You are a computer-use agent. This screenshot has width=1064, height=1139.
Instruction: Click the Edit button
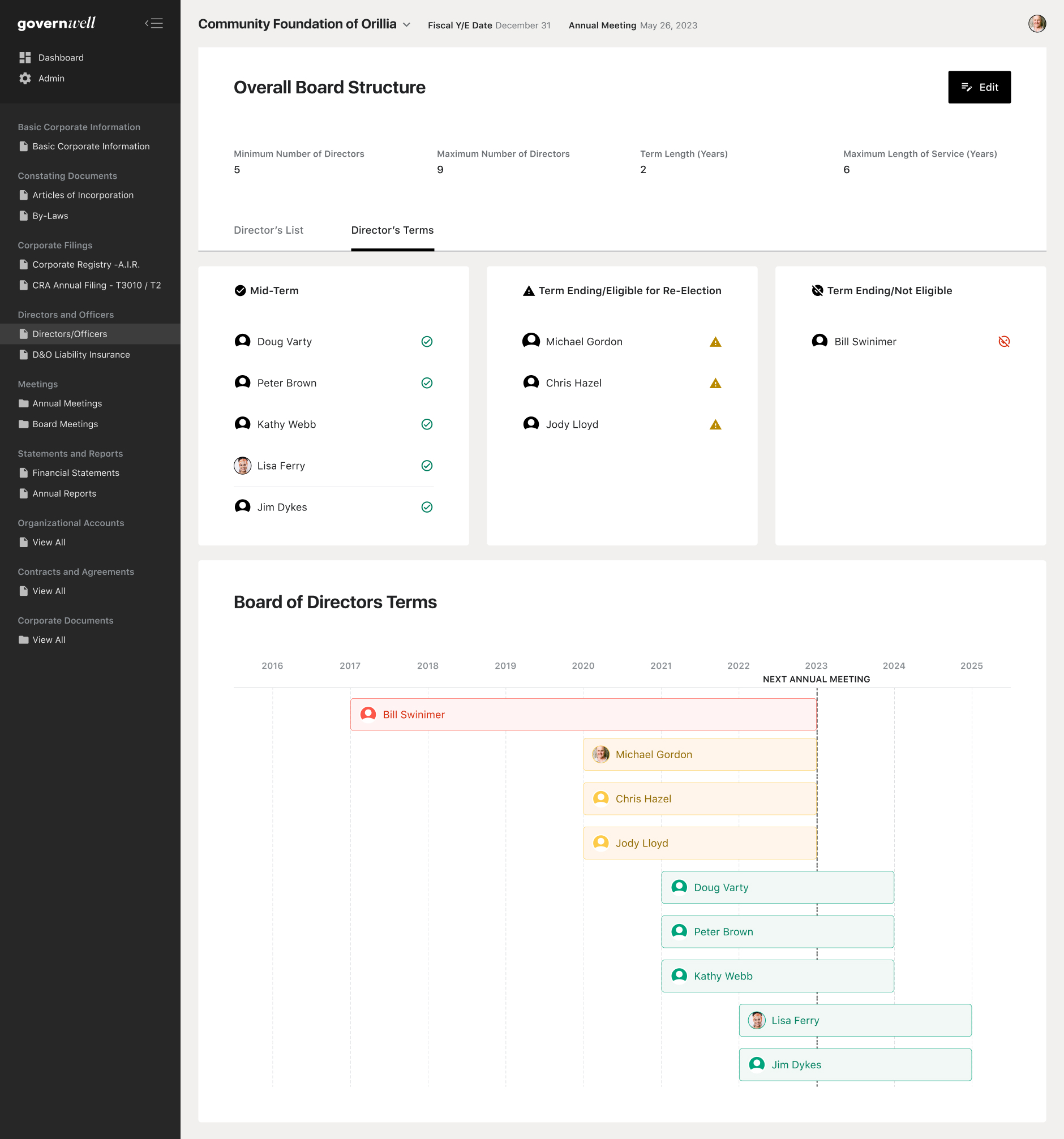coord(979,87)
